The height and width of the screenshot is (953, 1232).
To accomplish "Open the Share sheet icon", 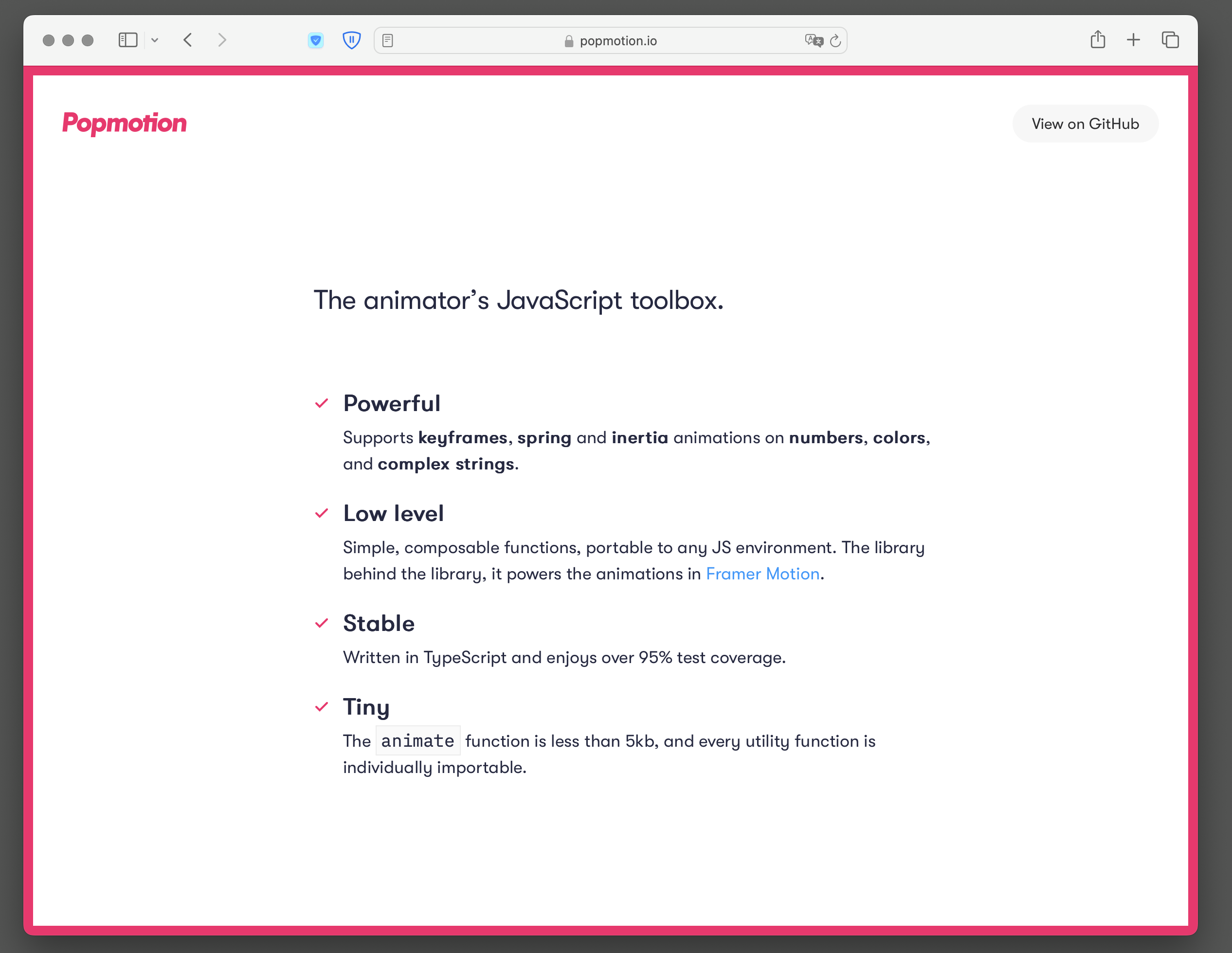I will click(x=1097, y=39).
